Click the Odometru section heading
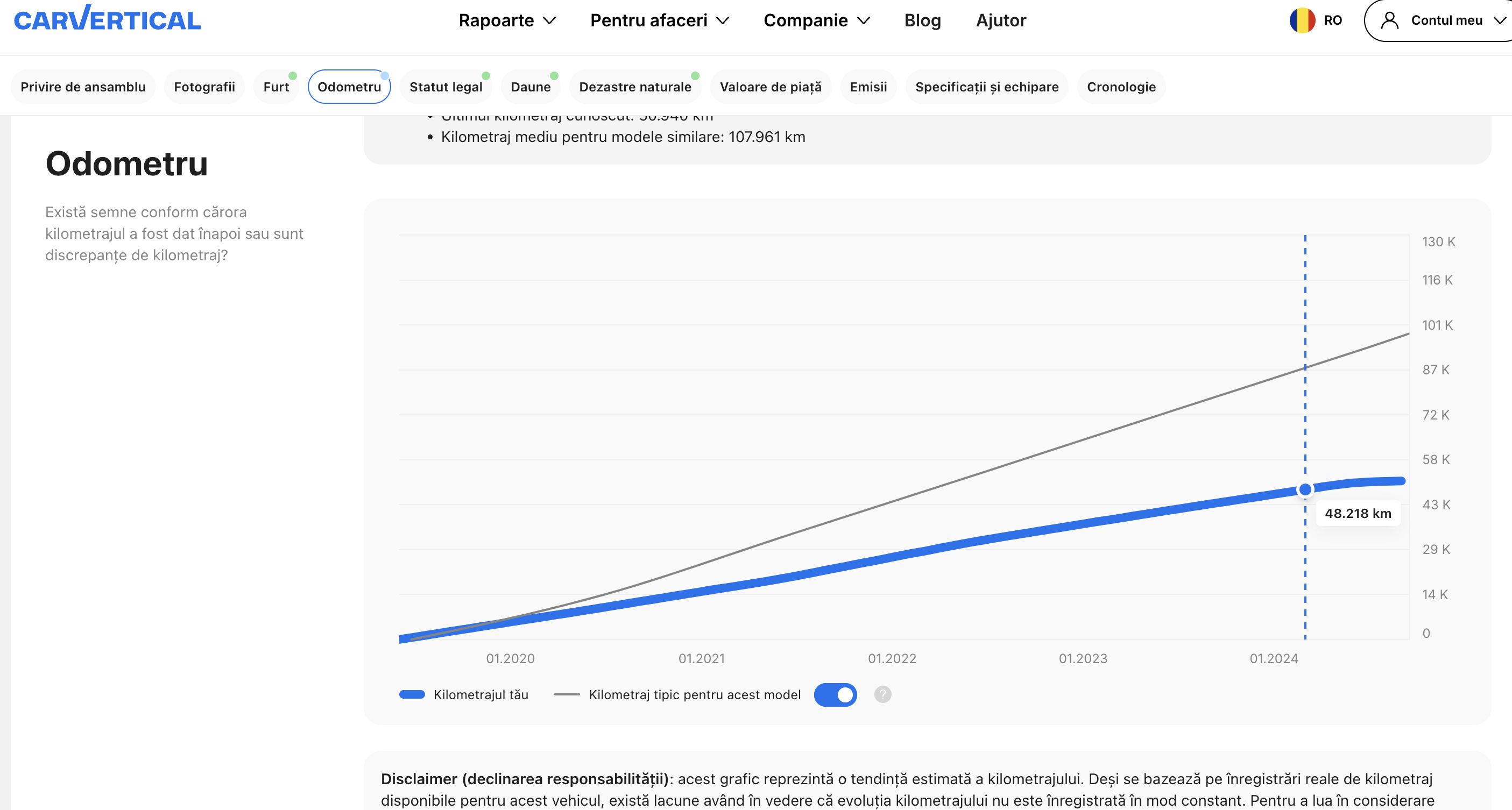The width and height of the screenshot is (1512, 810). coord(127,163)
